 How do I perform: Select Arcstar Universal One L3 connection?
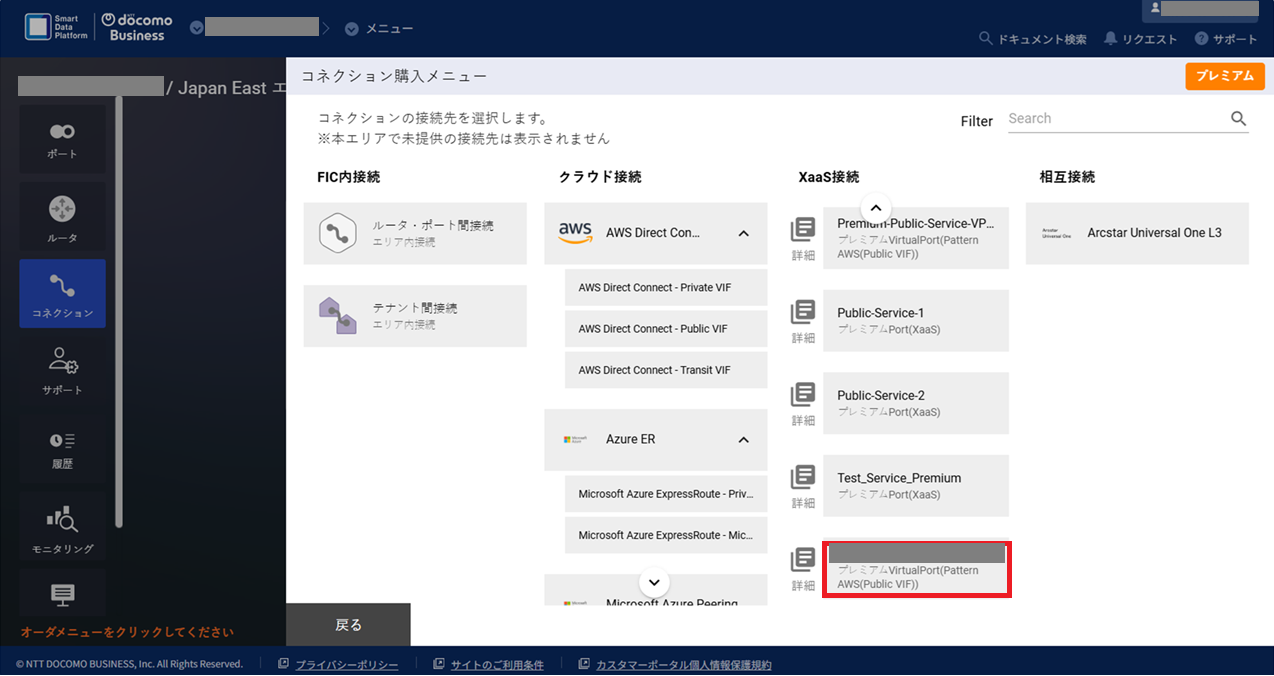point(1137,233)
